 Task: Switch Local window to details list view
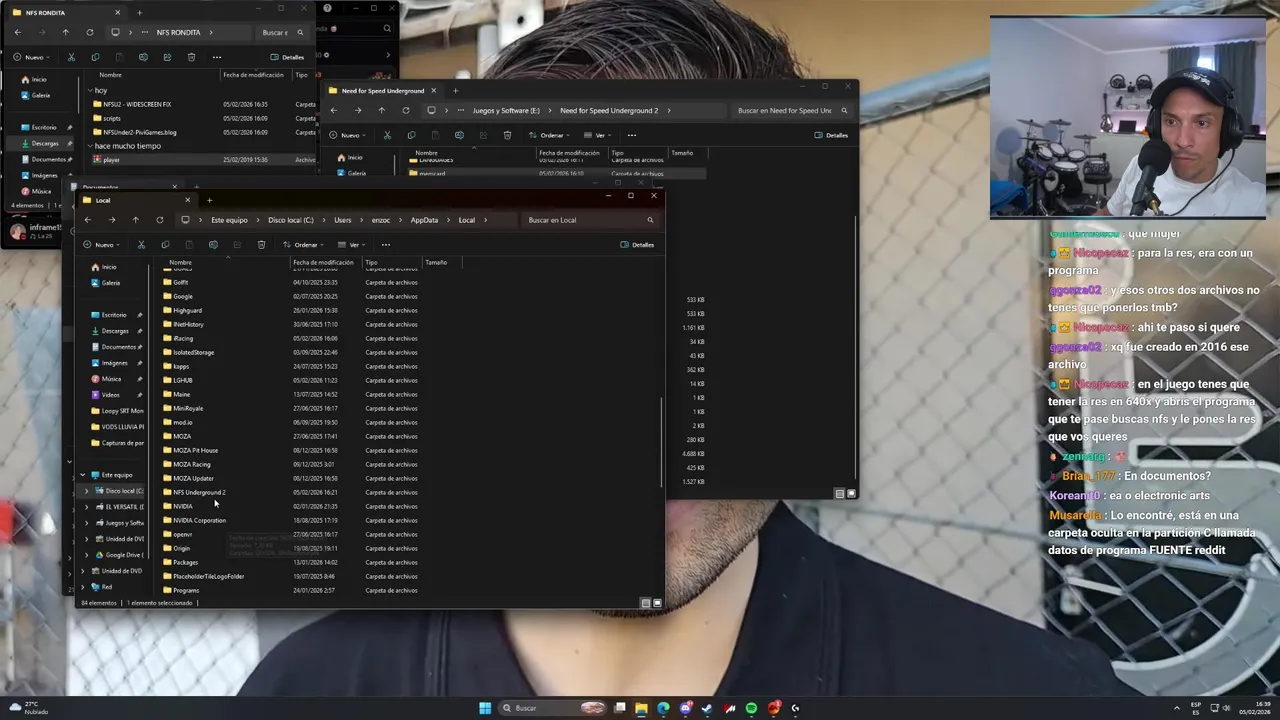click(x=646, y=603)
